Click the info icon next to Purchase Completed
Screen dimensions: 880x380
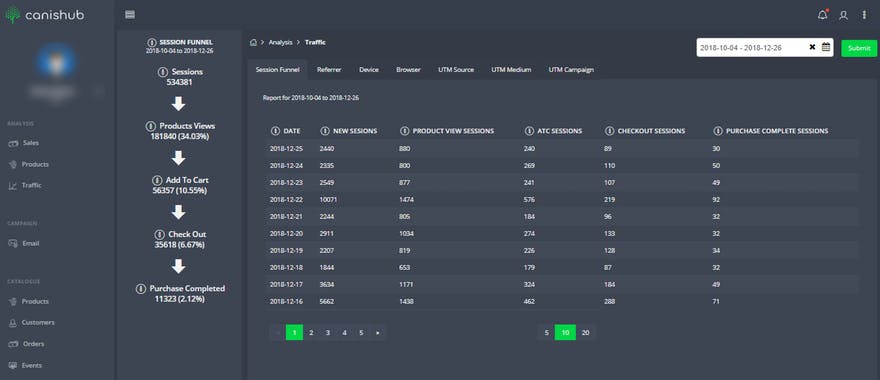pos(141,289)
